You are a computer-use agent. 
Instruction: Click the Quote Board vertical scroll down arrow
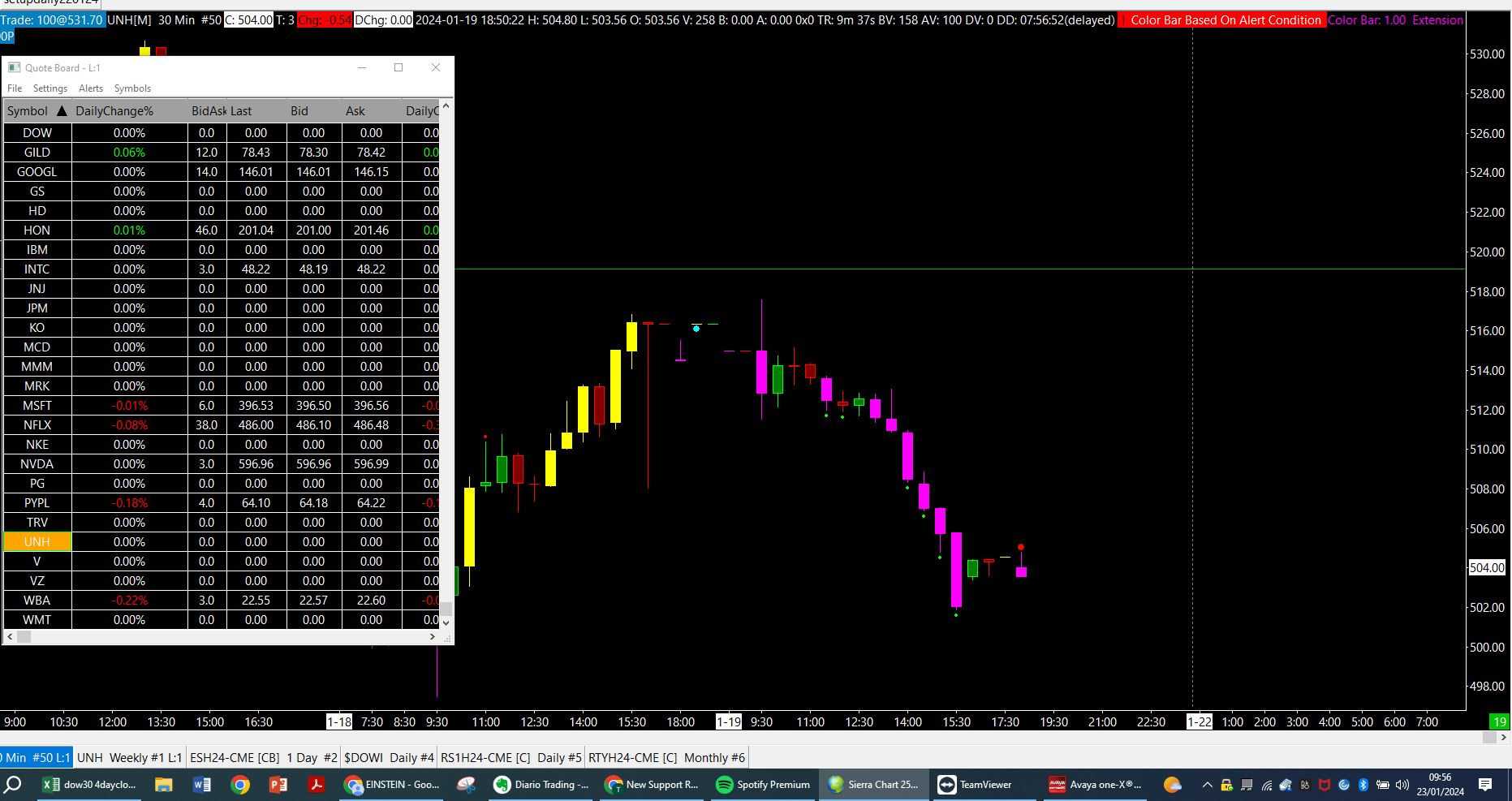(446, 622)
